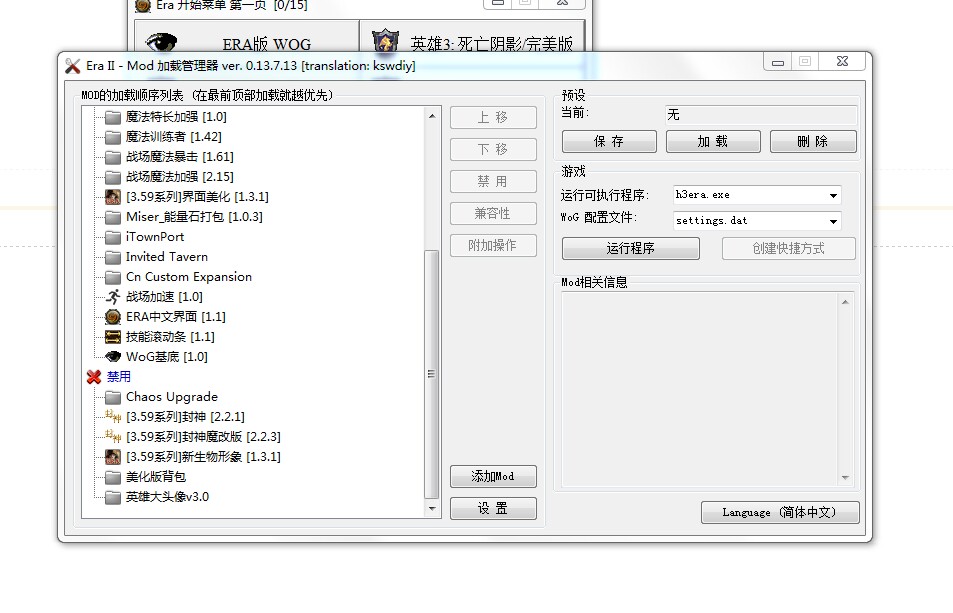
Task: Select the 英雄大头像v3.0 mod name
Action: tap(168, 497)
